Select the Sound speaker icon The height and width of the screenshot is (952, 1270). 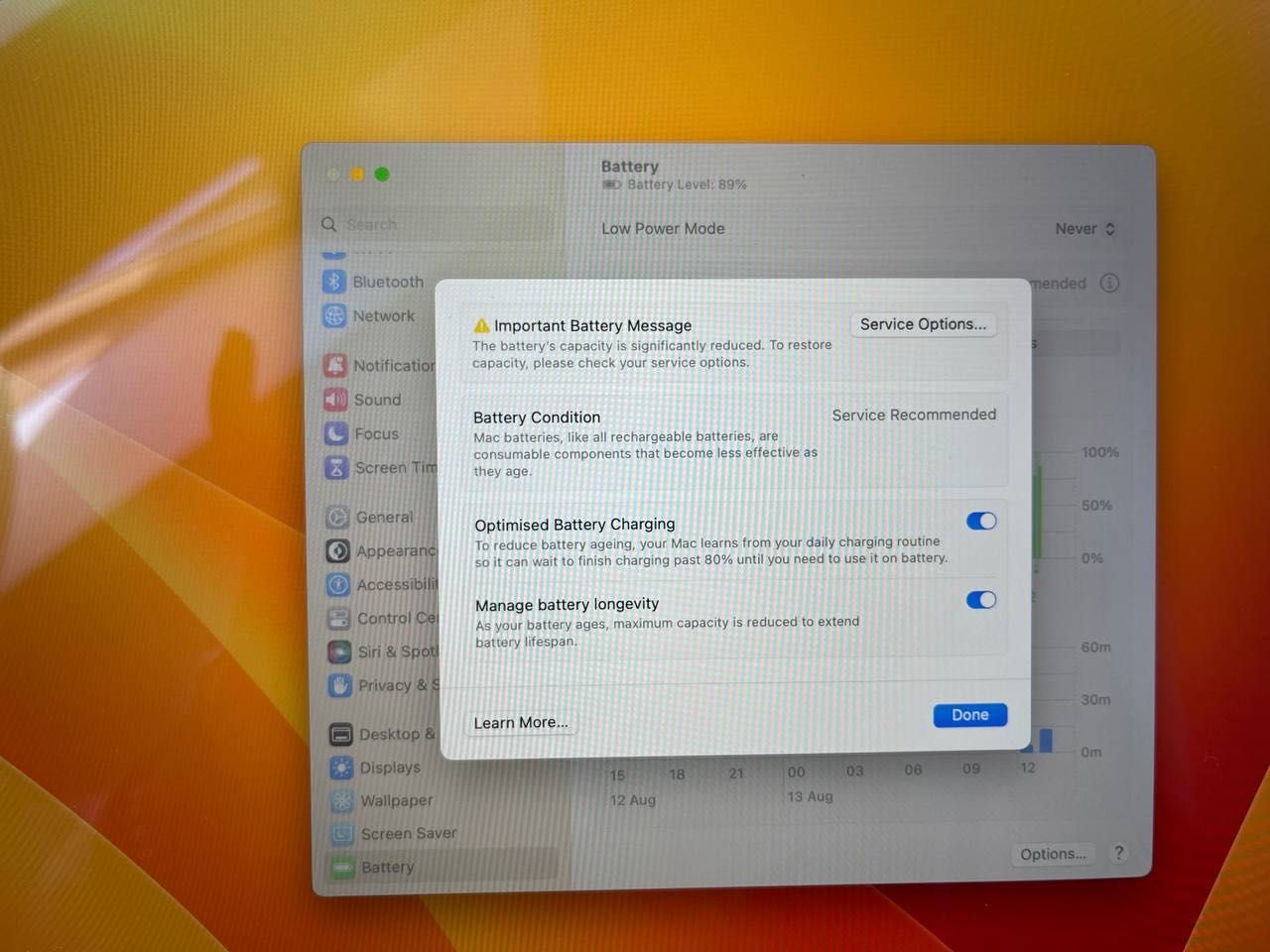(336, 400)
